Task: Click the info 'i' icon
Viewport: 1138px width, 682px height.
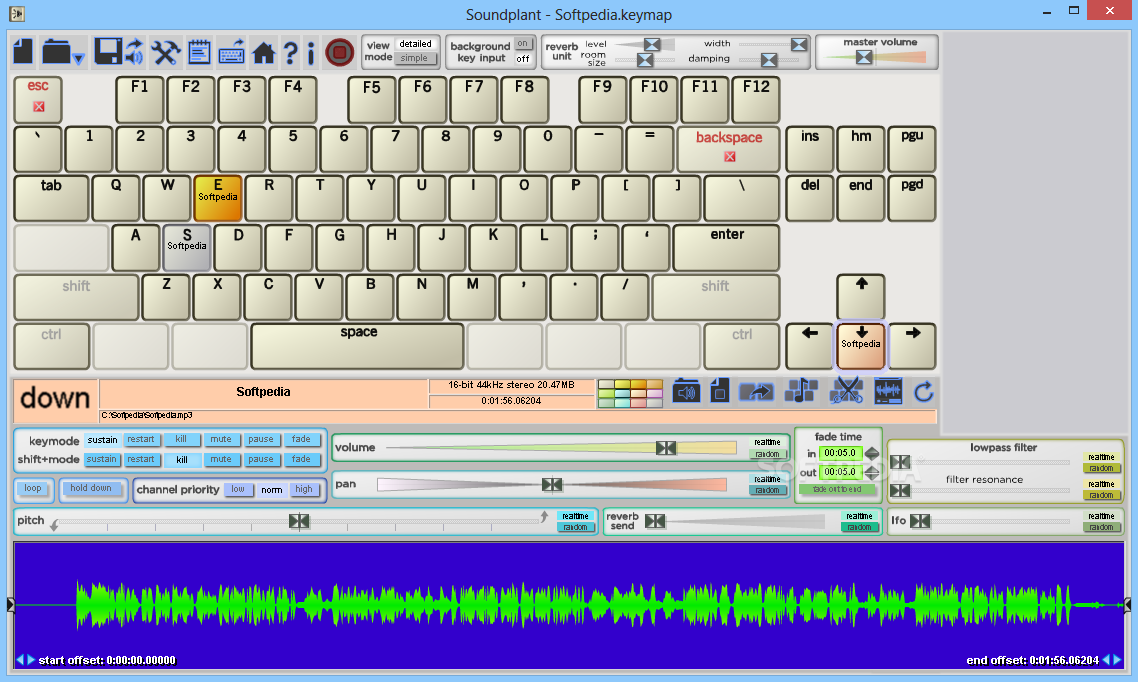Action: coord(311,52)
